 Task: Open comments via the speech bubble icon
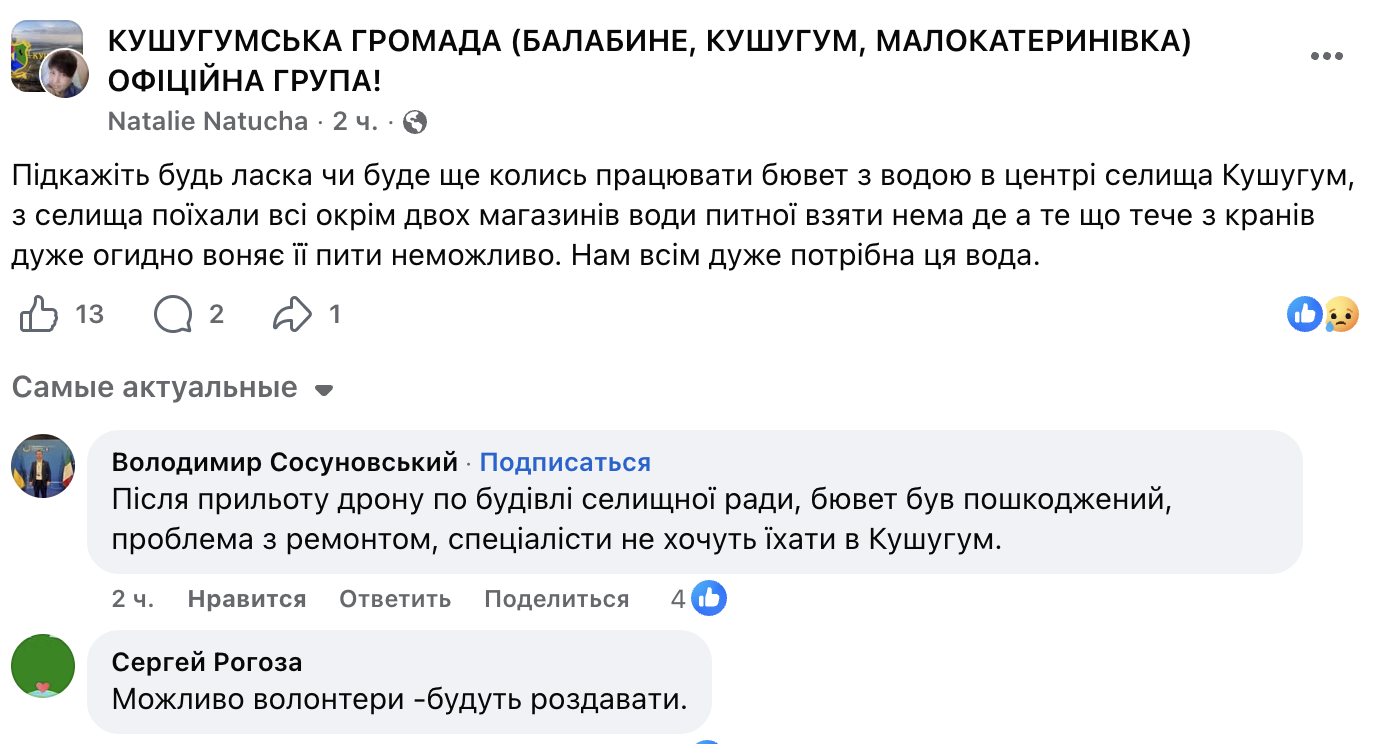pyautogui.click(x=173, y=315)
